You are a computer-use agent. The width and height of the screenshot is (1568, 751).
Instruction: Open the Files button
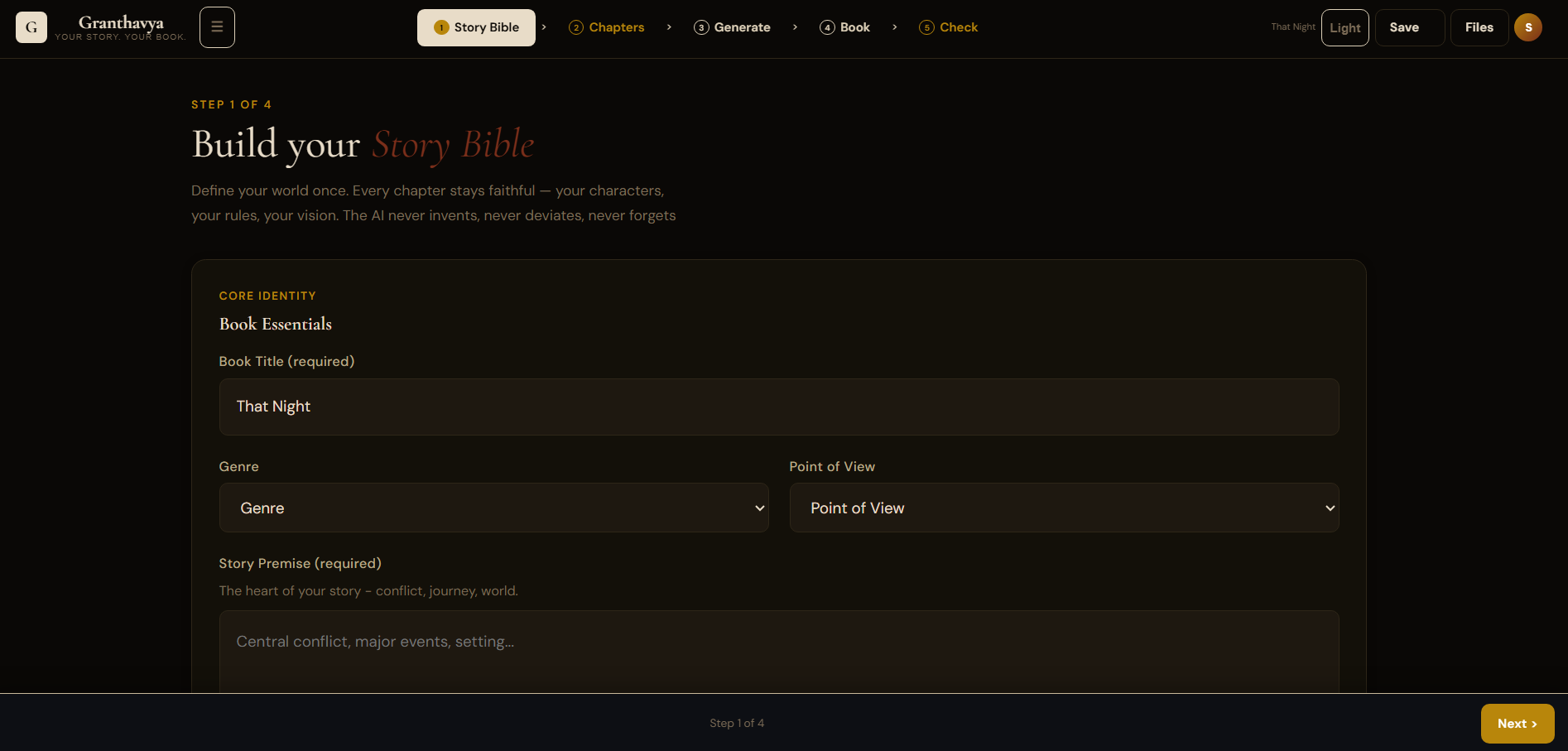coord(1479,27)
